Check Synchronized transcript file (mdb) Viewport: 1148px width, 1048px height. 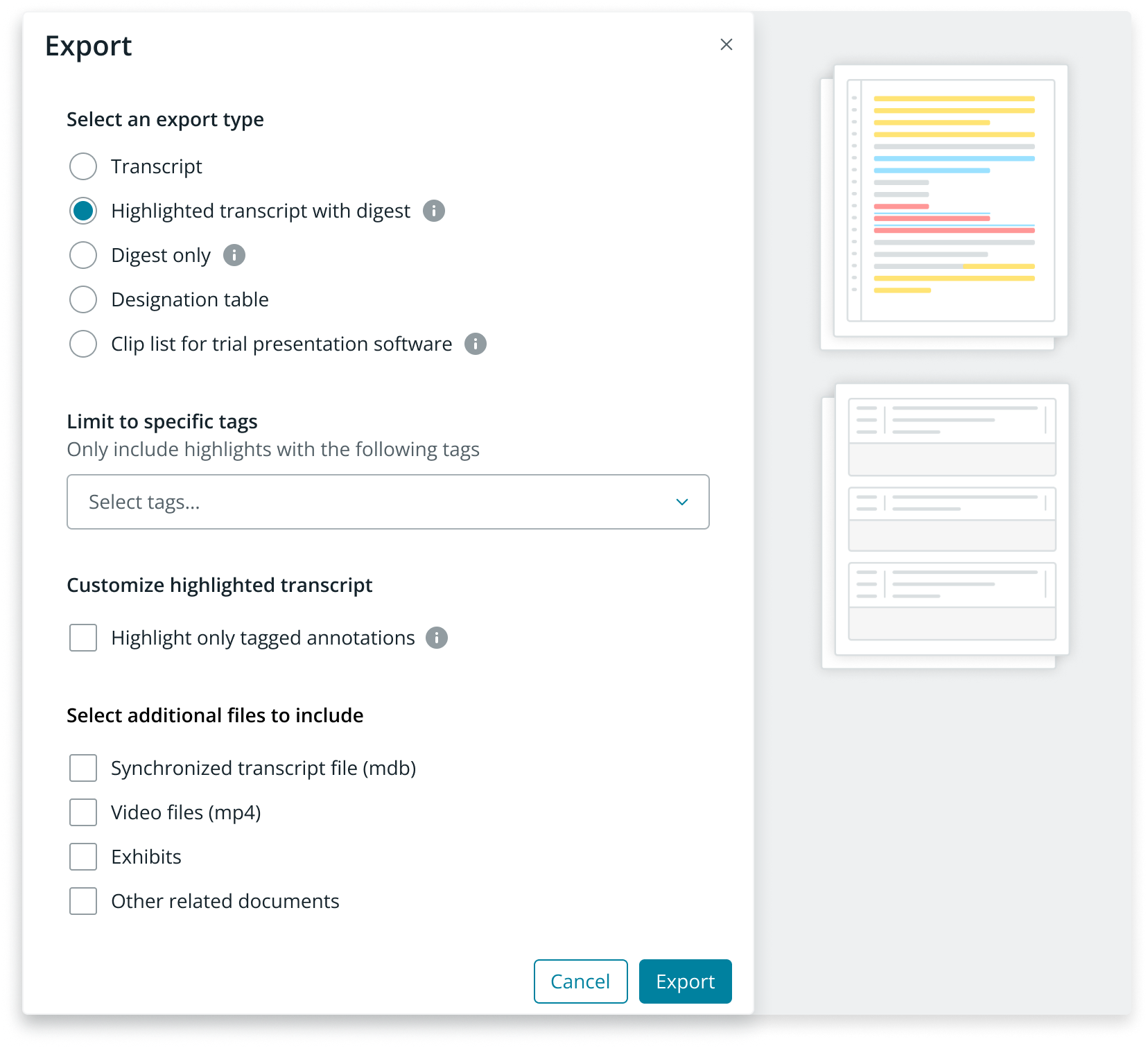(82, 768)
